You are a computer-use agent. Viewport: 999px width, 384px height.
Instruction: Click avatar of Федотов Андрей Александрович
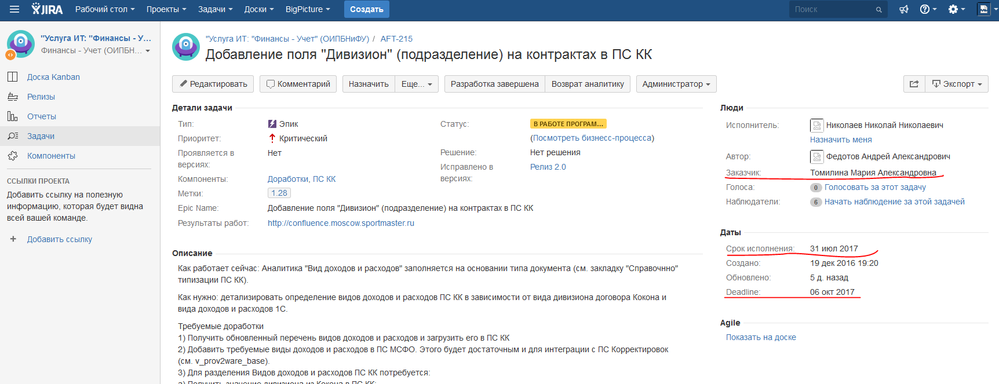(x=816, y=156)
